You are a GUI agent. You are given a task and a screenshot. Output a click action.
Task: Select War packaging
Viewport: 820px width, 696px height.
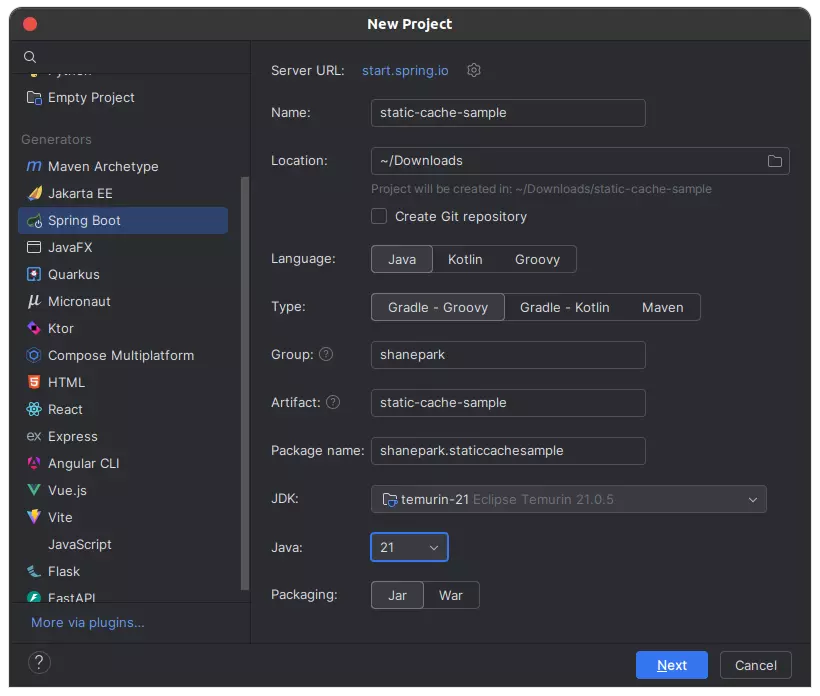click(x=451, y=595)
